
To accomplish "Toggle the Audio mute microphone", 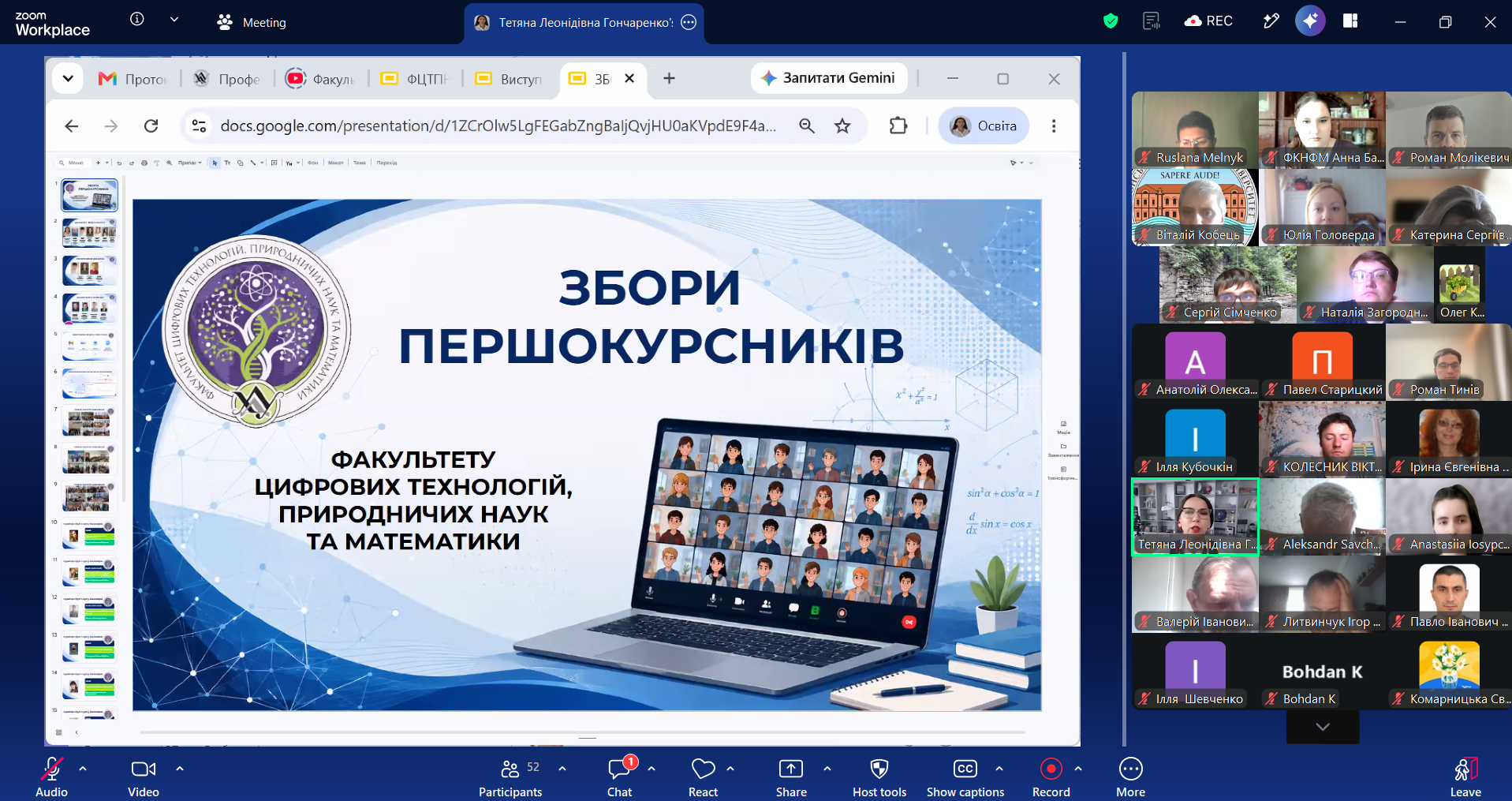I will tap(52, 777).
